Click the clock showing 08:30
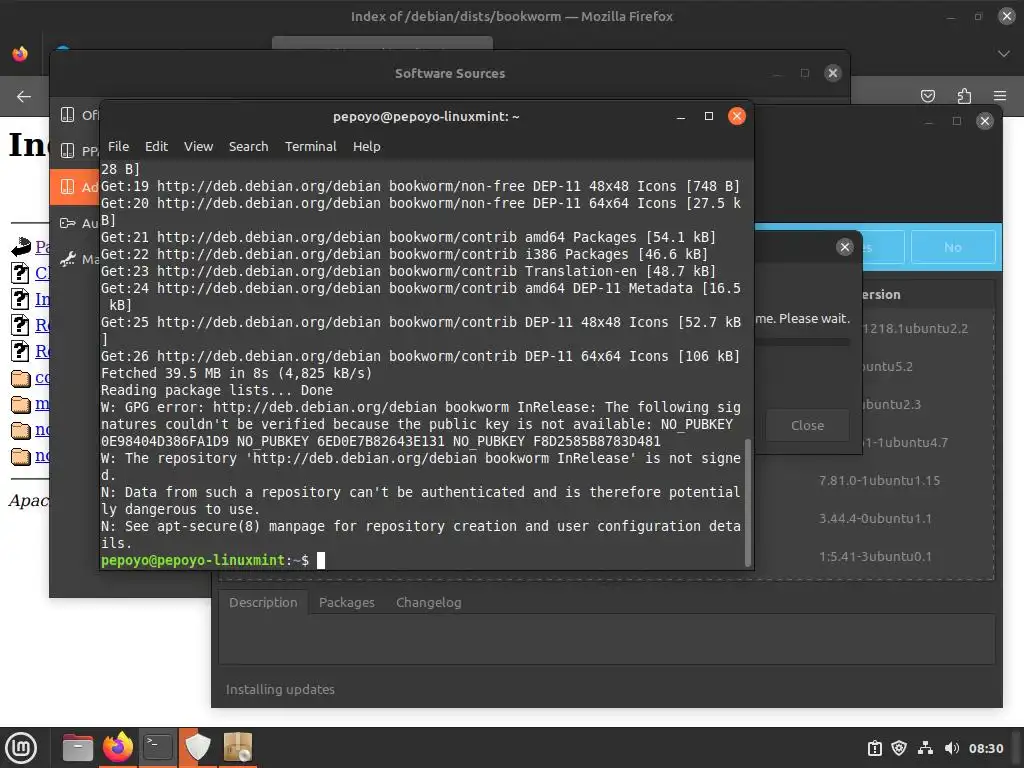 pos(985,748)
